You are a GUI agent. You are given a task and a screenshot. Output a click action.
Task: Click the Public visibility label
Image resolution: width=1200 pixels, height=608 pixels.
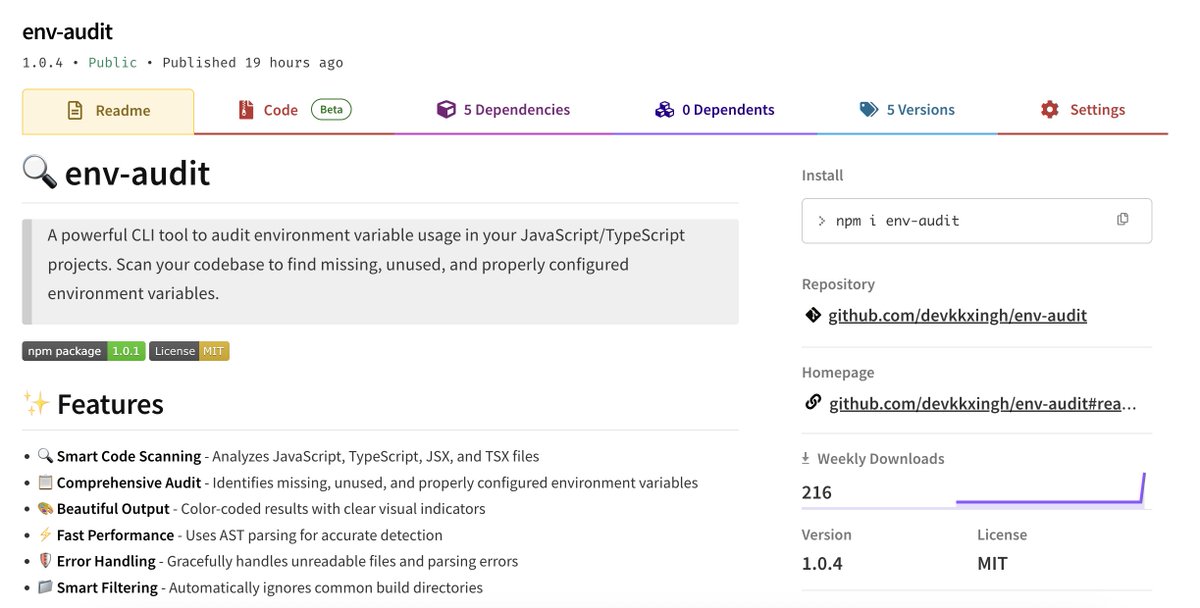[x=113, y=62]
